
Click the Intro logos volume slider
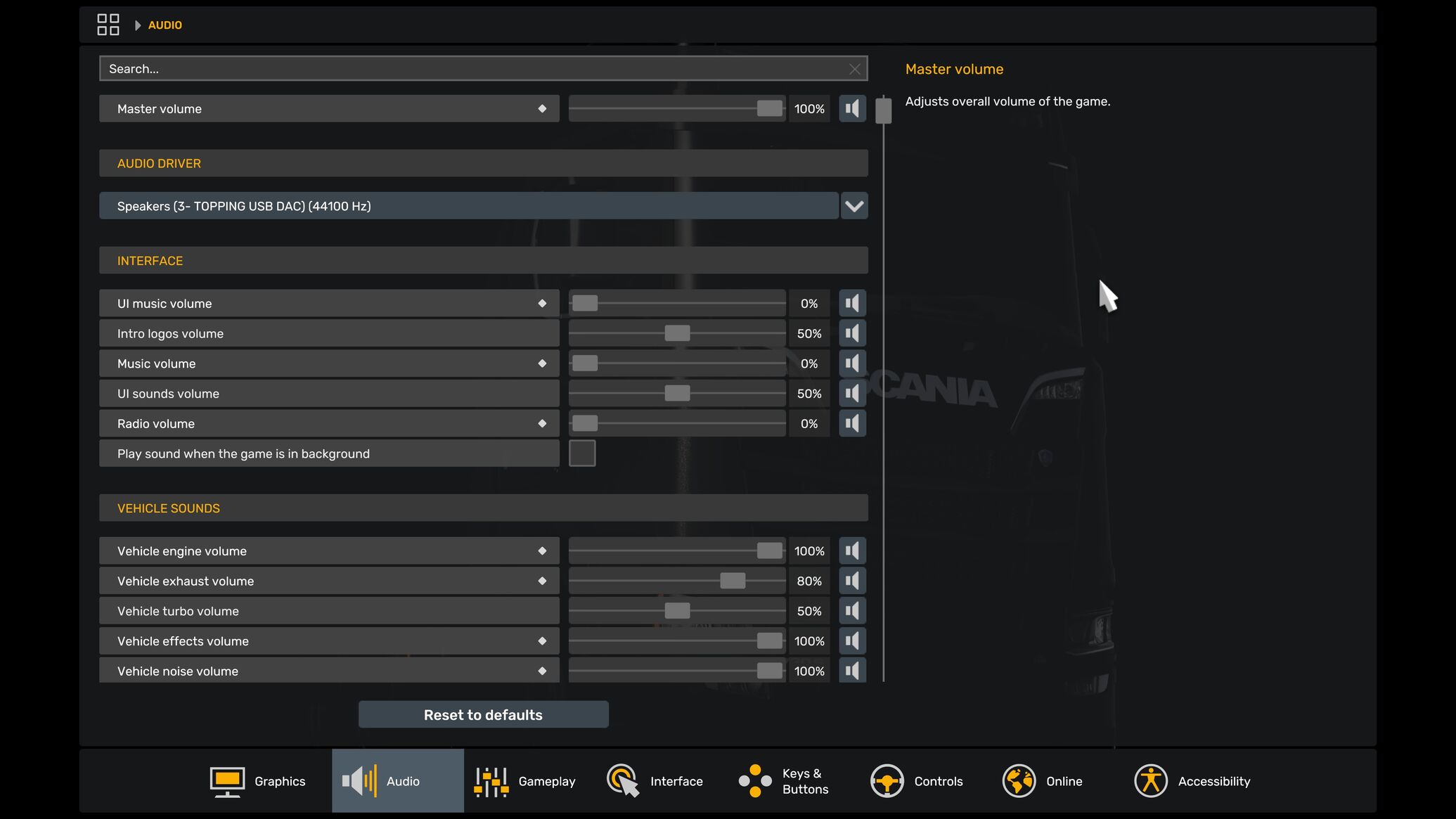pyautogui.click(x=677, y=333)
